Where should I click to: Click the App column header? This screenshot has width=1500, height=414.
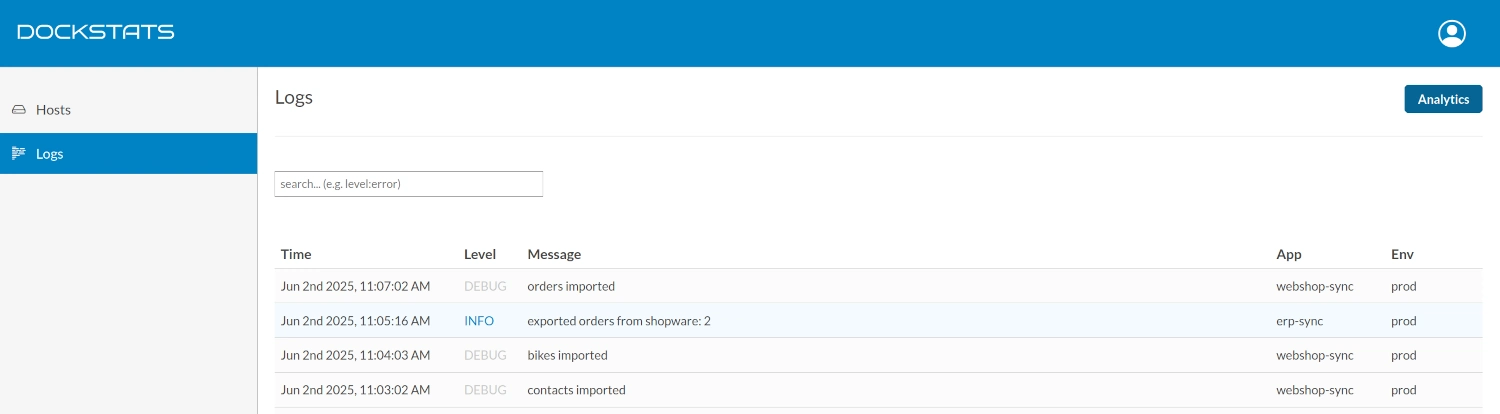pyautogui.click(x=1289, y=254)
